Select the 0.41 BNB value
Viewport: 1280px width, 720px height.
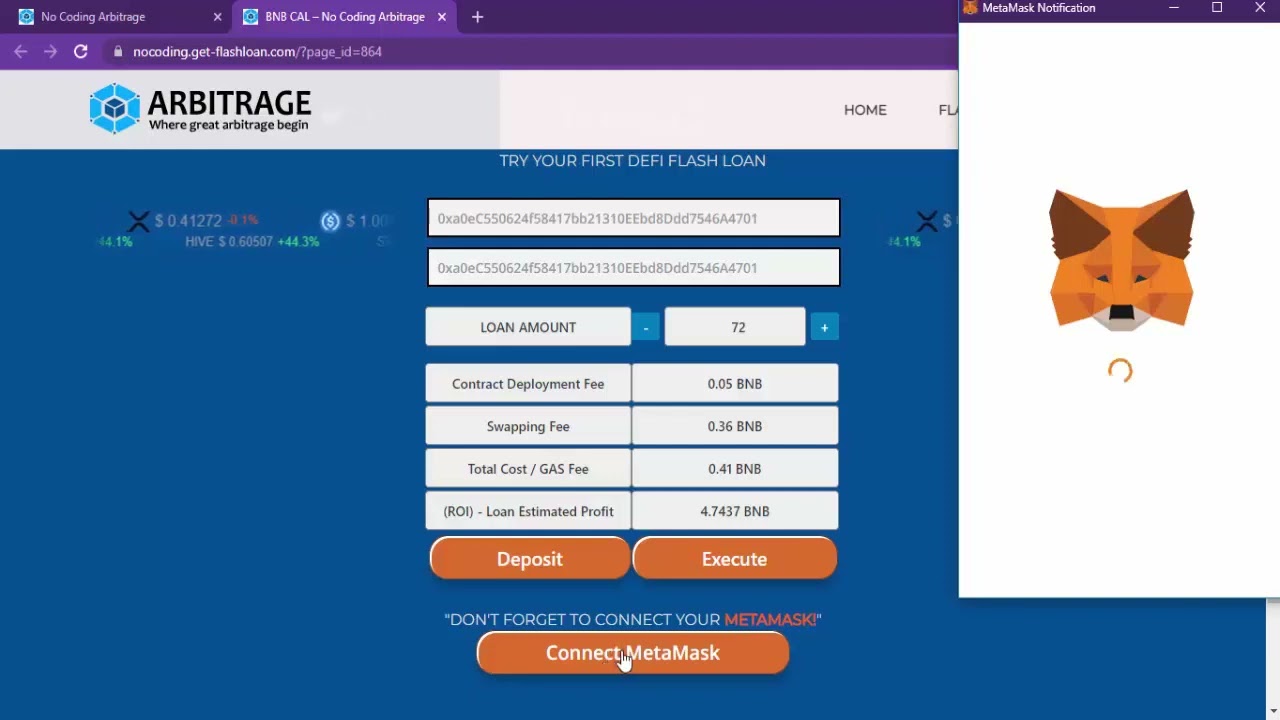(735, 469)
